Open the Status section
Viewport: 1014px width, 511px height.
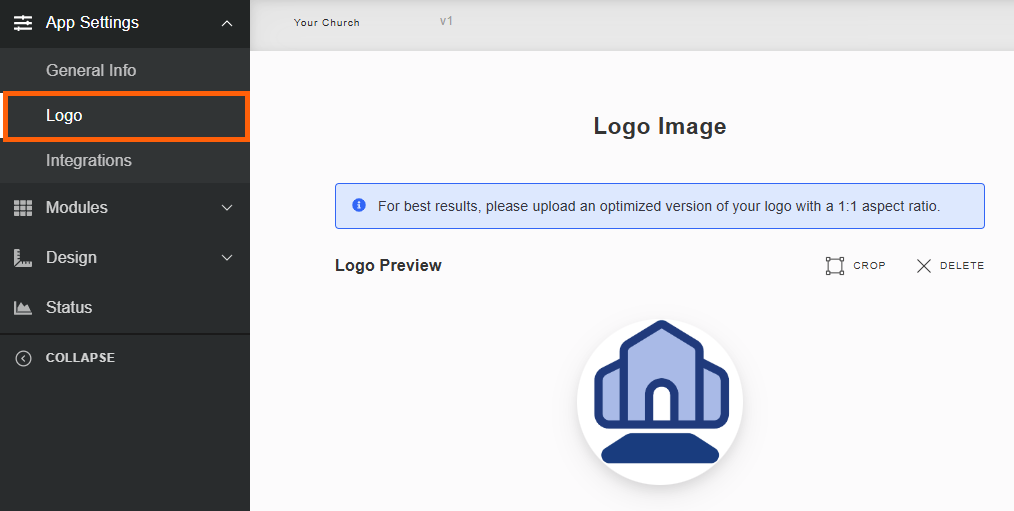(69, 307)
